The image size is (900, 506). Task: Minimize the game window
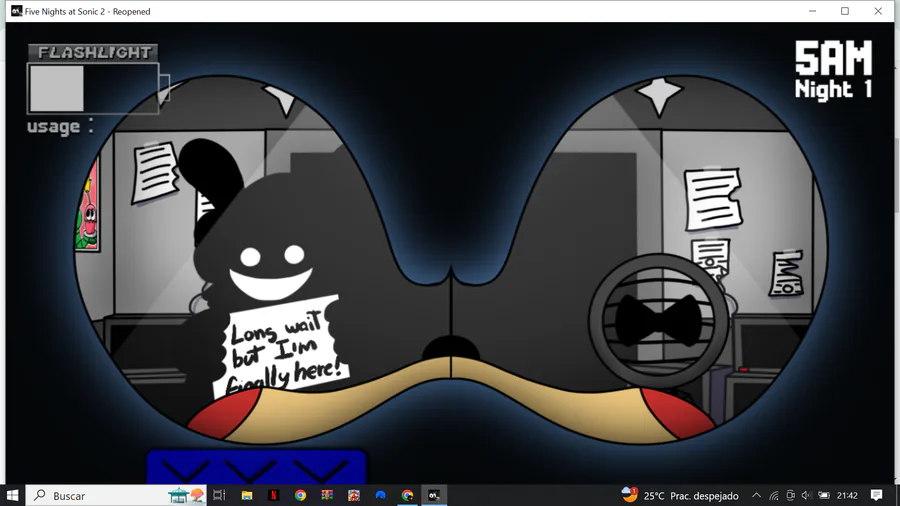point(812,11)
